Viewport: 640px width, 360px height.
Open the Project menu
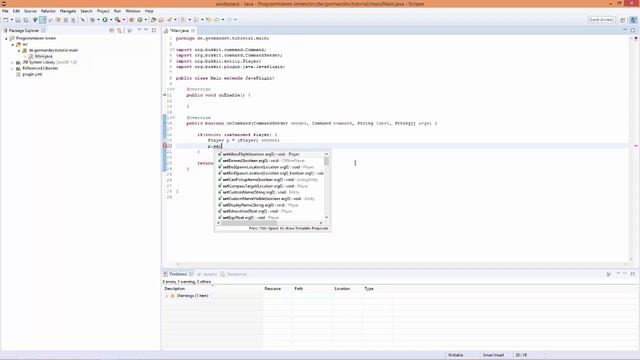(x=103, y=11)
